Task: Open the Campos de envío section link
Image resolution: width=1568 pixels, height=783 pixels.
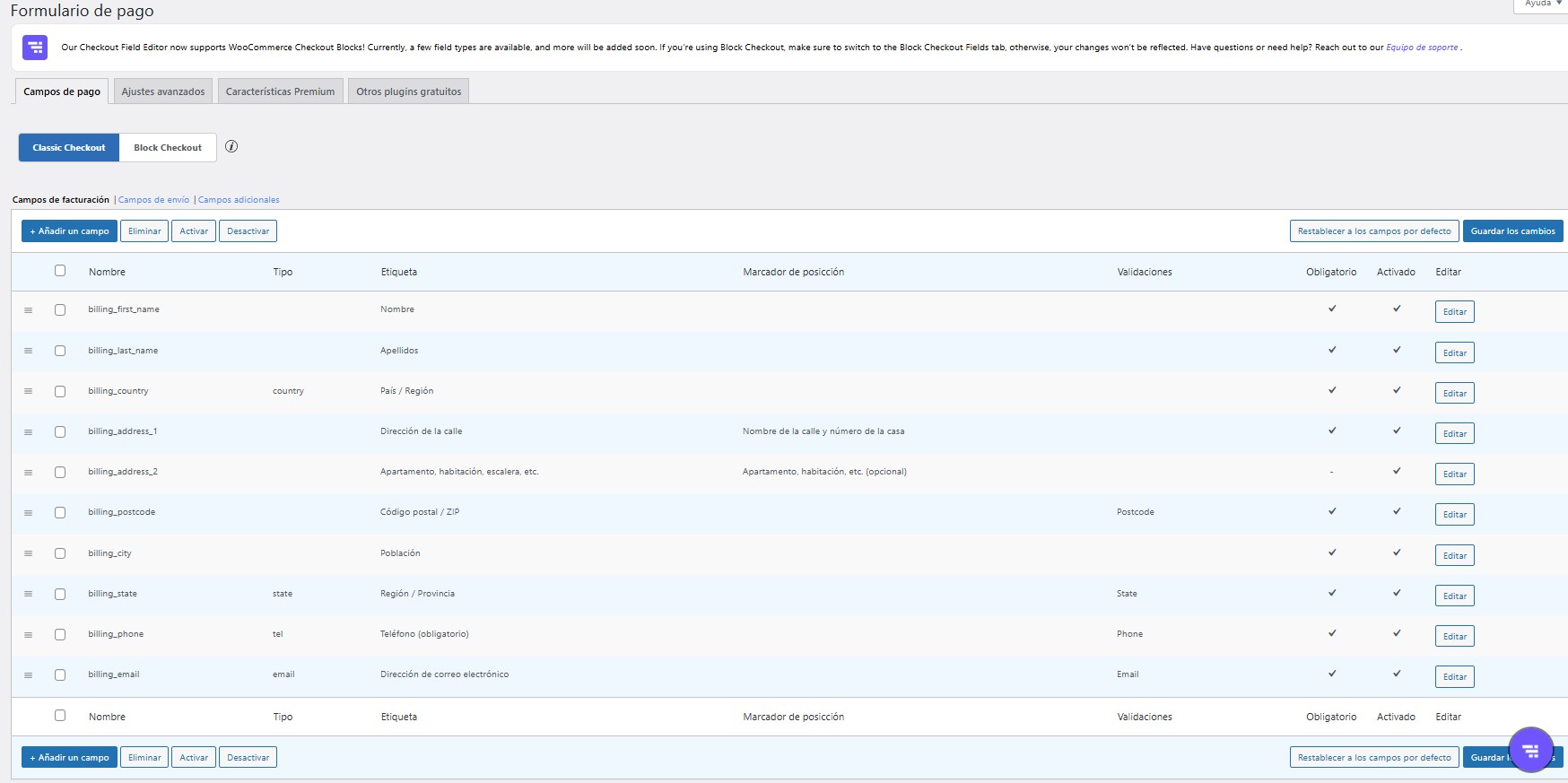Action: [x=153, y=200]
